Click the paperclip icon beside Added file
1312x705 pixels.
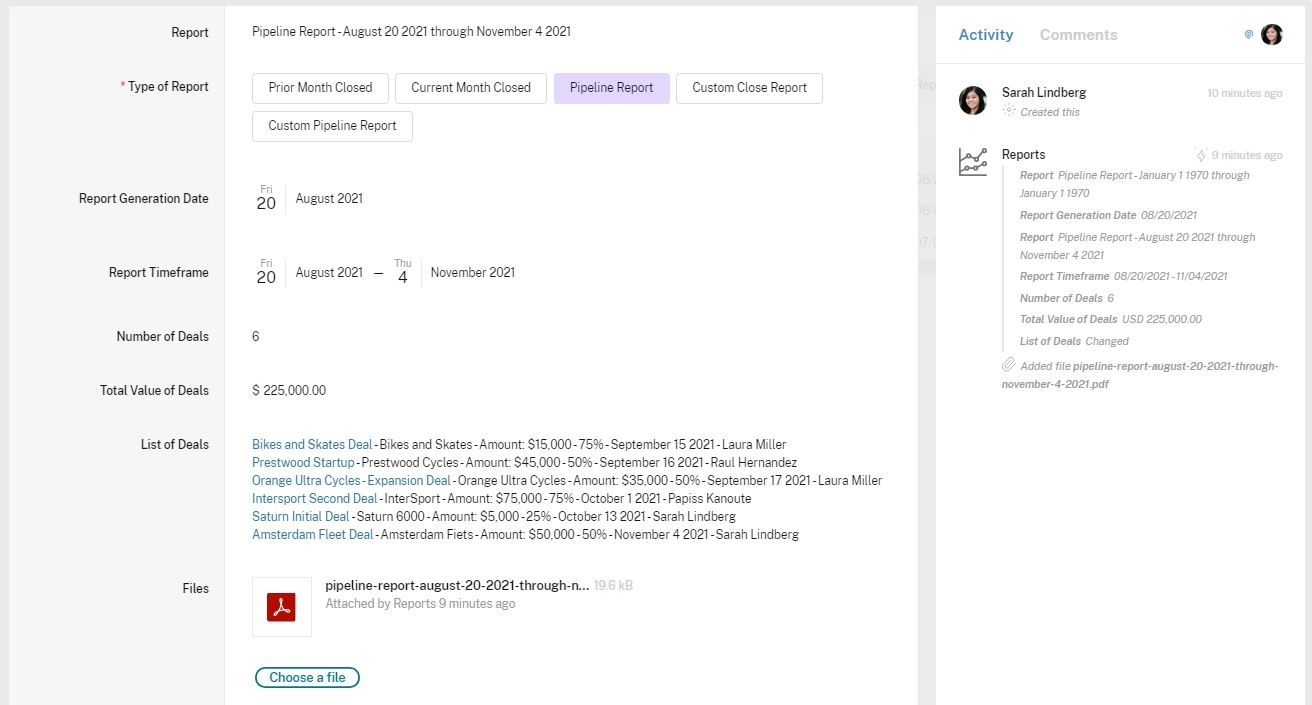1009,365
